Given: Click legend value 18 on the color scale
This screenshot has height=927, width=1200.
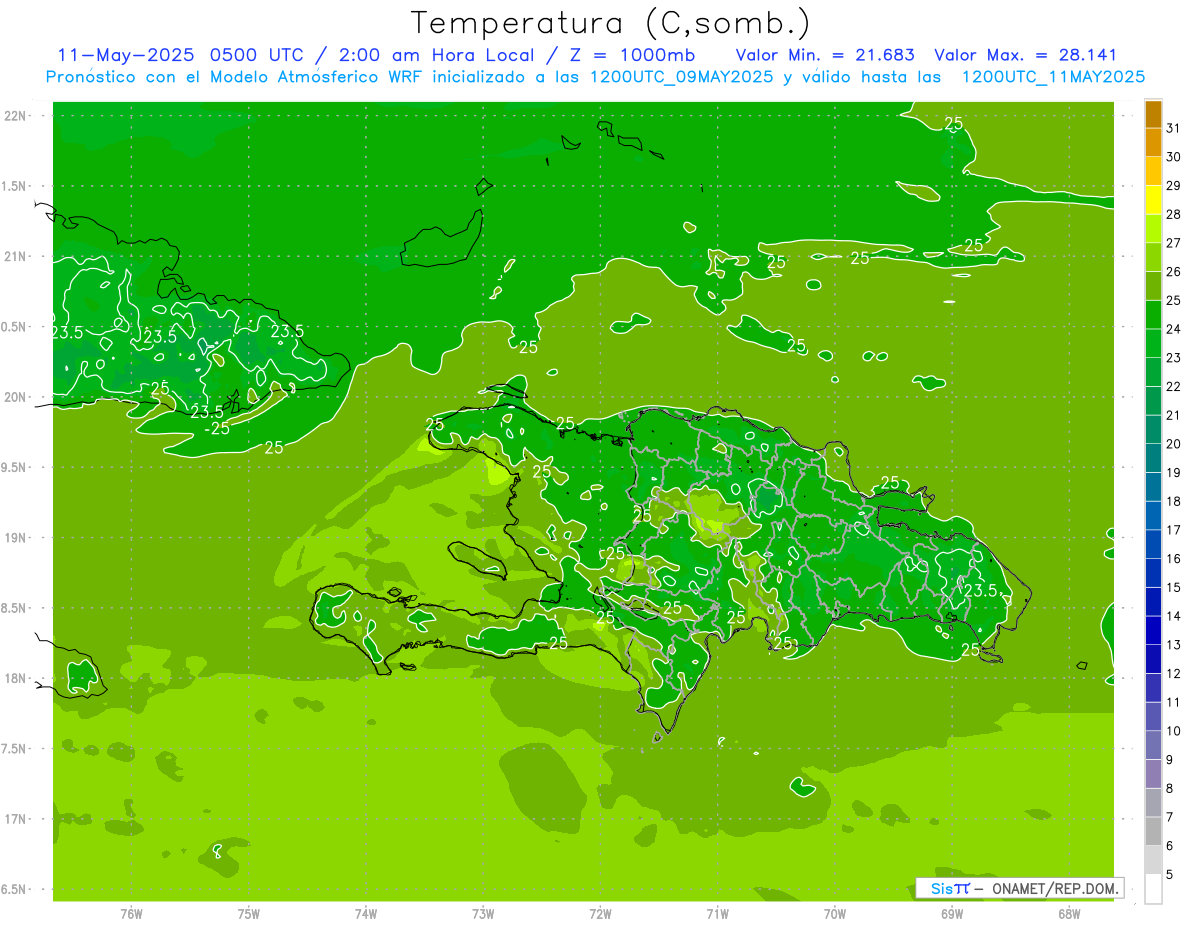Looking at the screenshot, I should pyautogui.click(x=1174, y=501).
